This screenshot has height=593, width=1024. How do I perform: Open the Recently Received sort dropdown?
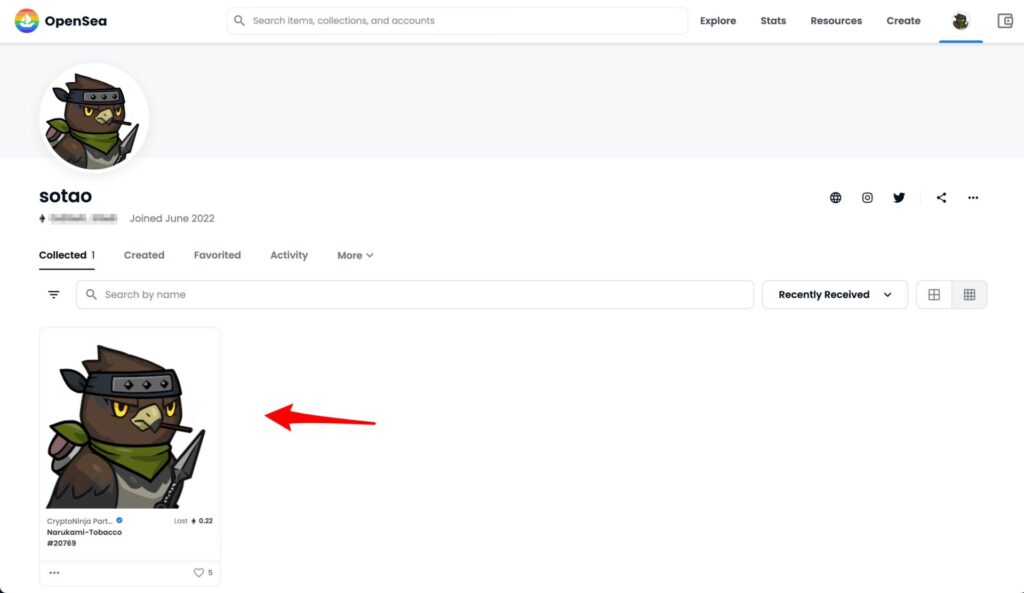(x=835, y=295)
